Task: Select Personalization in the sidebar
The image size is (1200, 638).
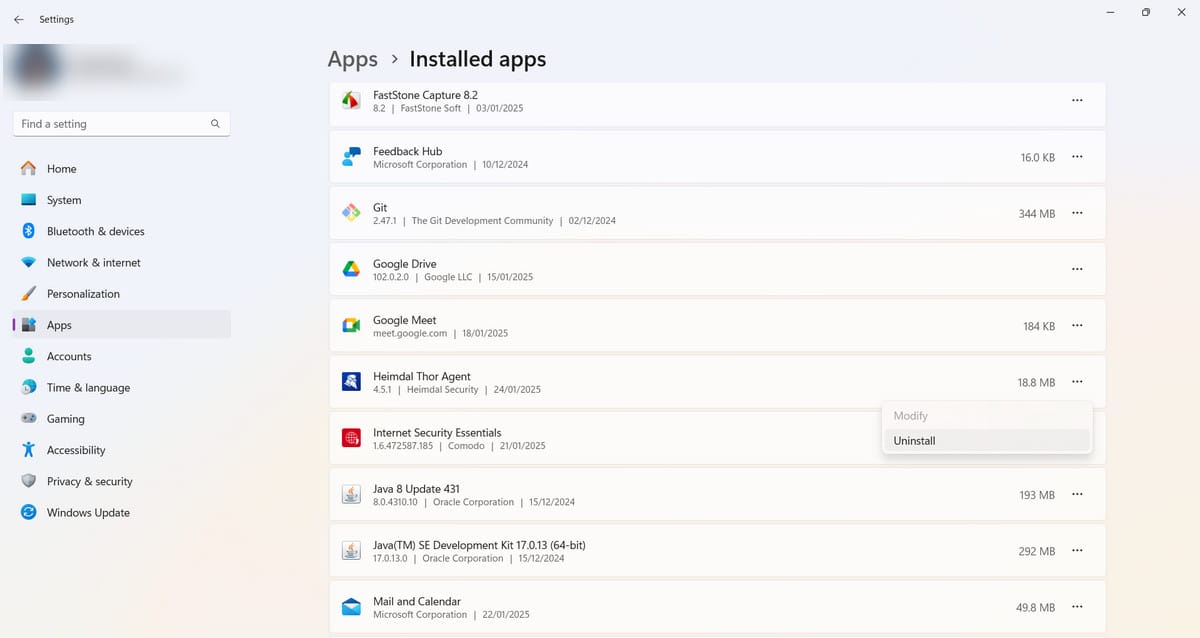Action: coord(121,294)
